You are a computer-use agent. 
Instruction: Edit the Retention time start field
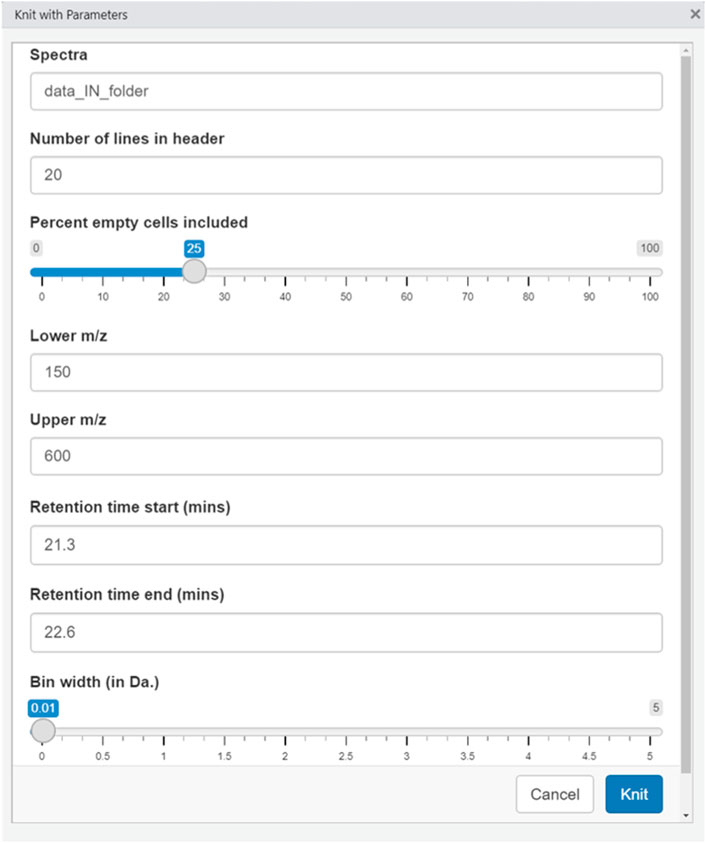tap(346, 545)
